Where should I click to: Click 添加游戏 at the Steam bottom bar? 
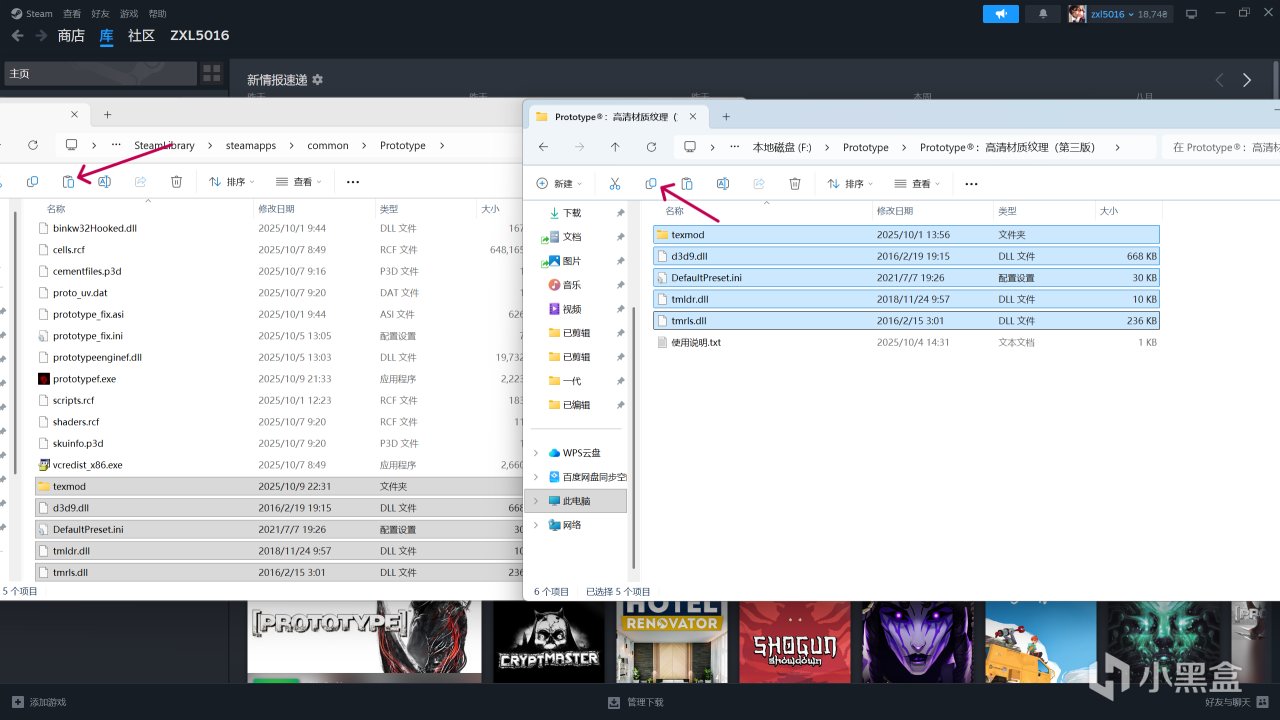point(39,702)
